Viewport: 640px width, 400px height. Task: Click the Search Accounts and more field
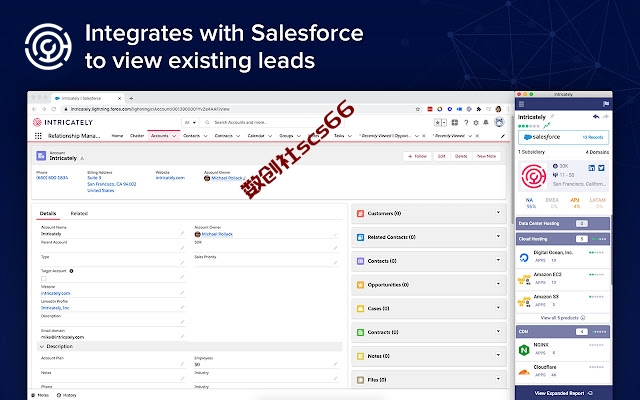[271, 122]
